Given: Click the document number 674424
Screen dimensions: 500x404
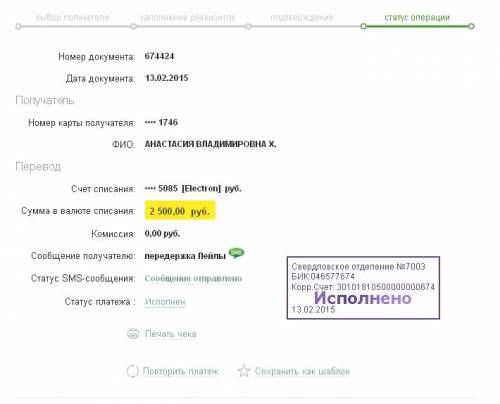Looking at the screenshot, I should pos(159,56).
